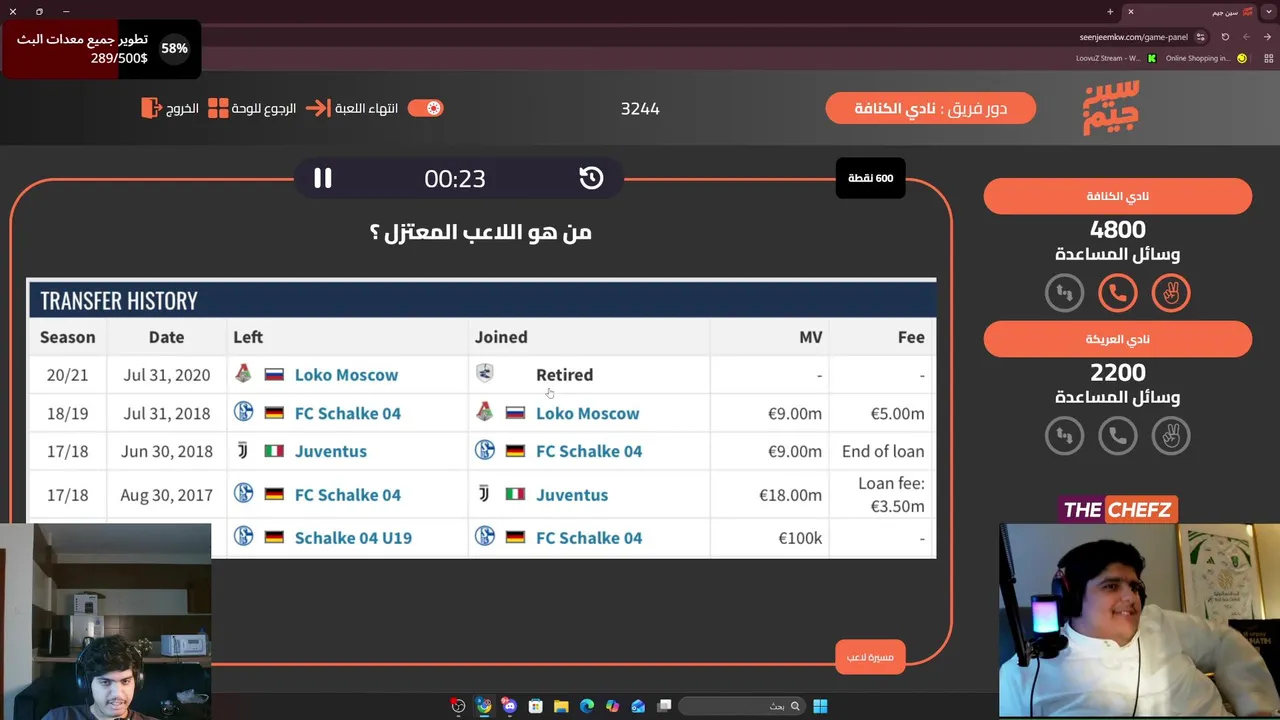Reset the timer with the circular arrow icon
This screenshot has width=1280, height=720.
tap(591, 178)
